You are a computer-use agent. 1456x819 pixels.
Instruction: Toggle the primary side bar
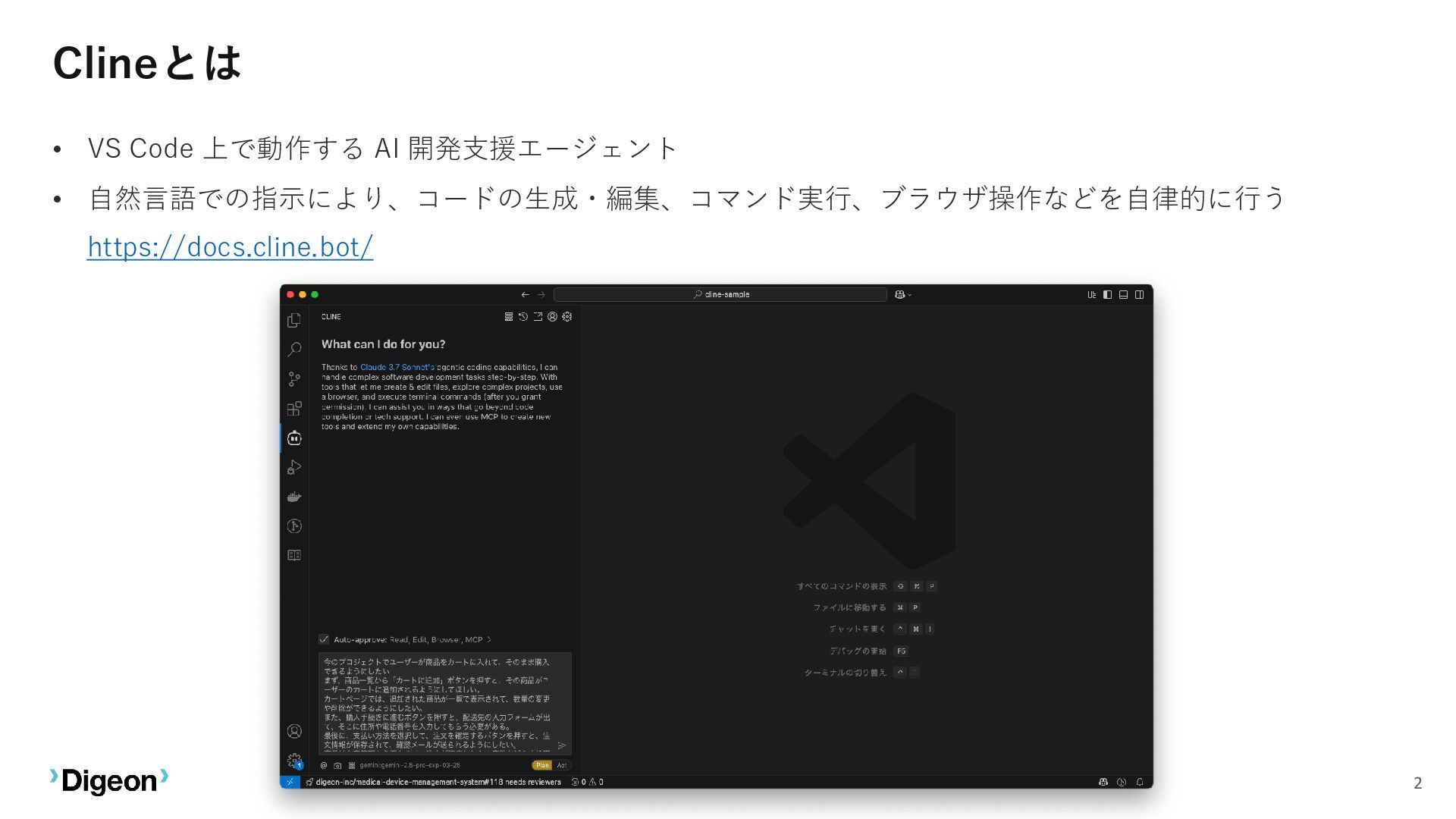(x=1107, y=294)
